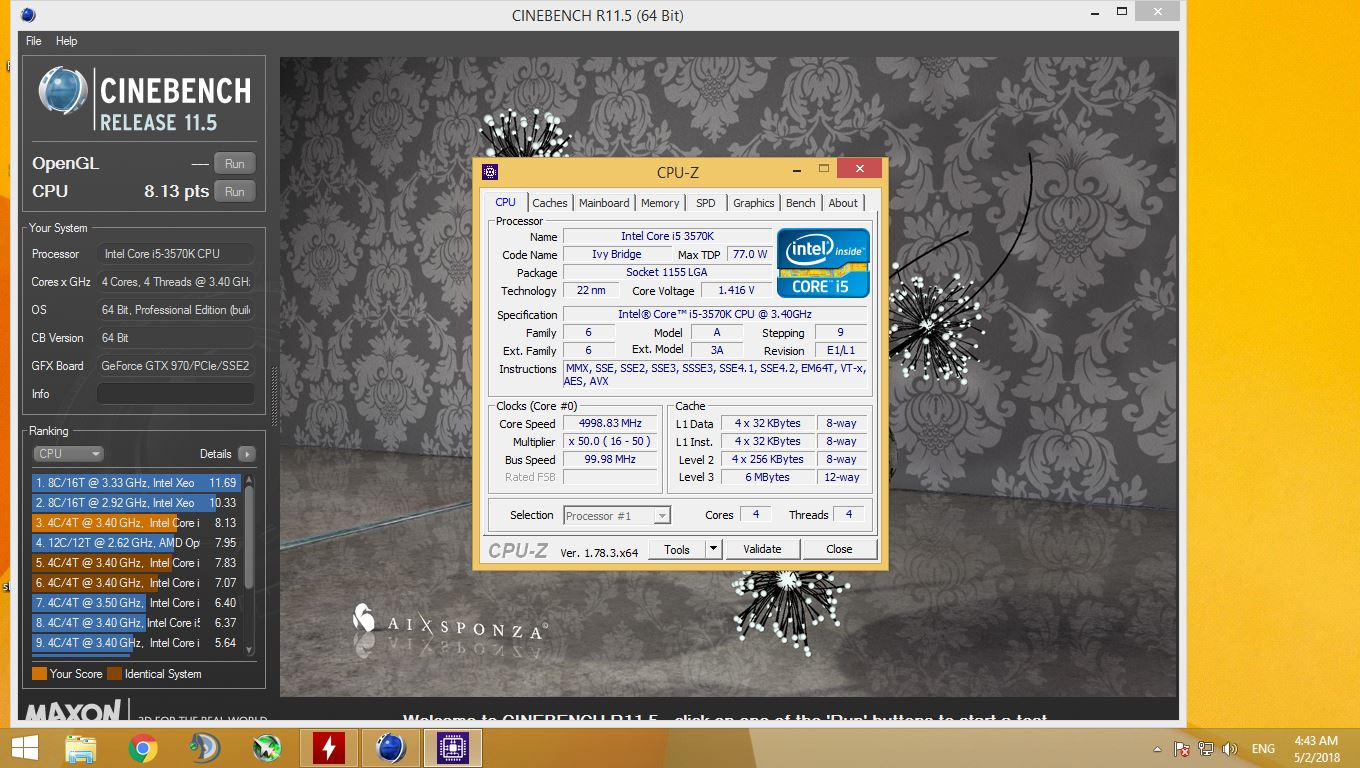Screen dimensions: 1360x768
Task: Select ranking row 2 8C/16T 2.92 GHz
Action: point(136,503)
